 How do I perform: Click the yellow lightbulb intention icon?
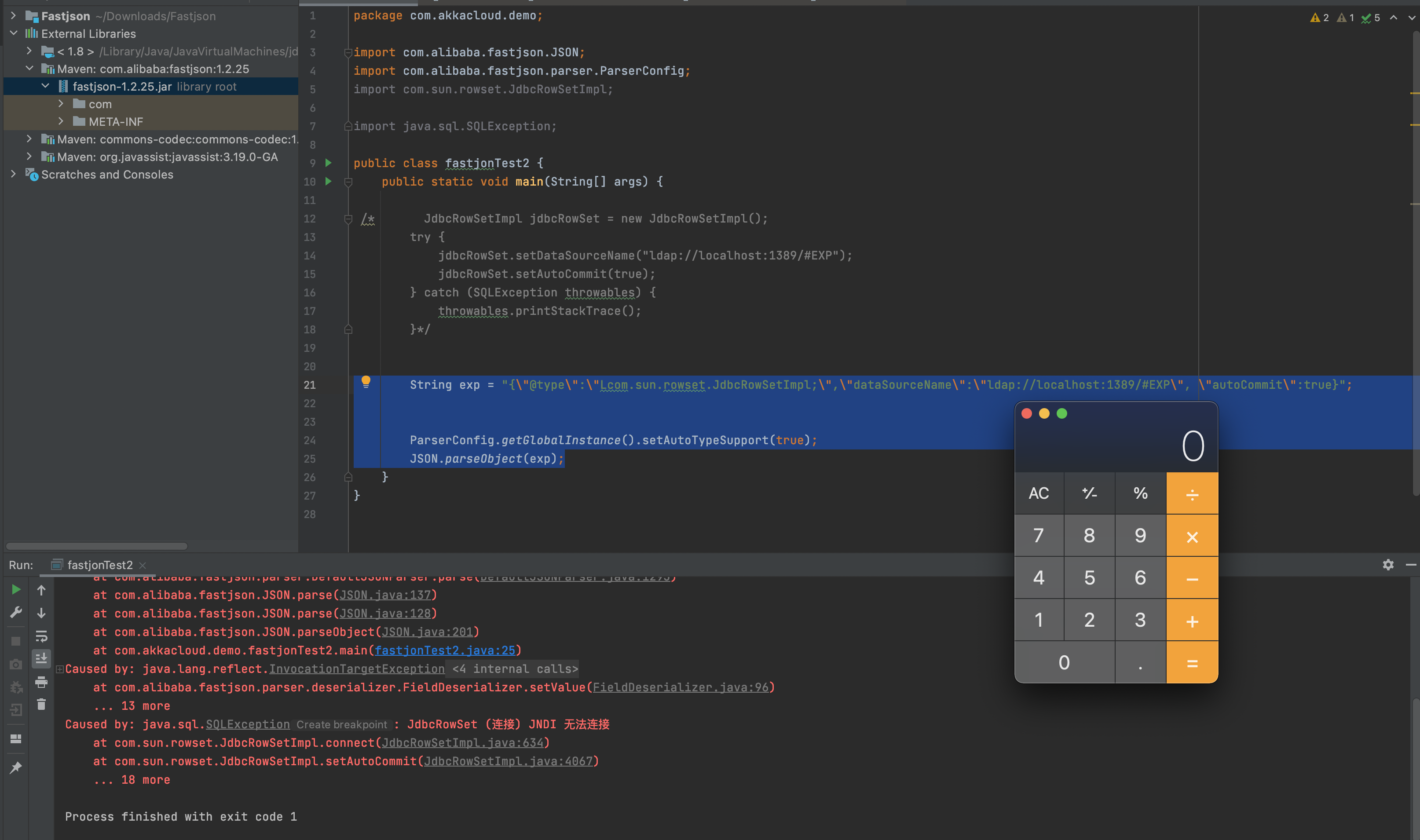point(366,381)
